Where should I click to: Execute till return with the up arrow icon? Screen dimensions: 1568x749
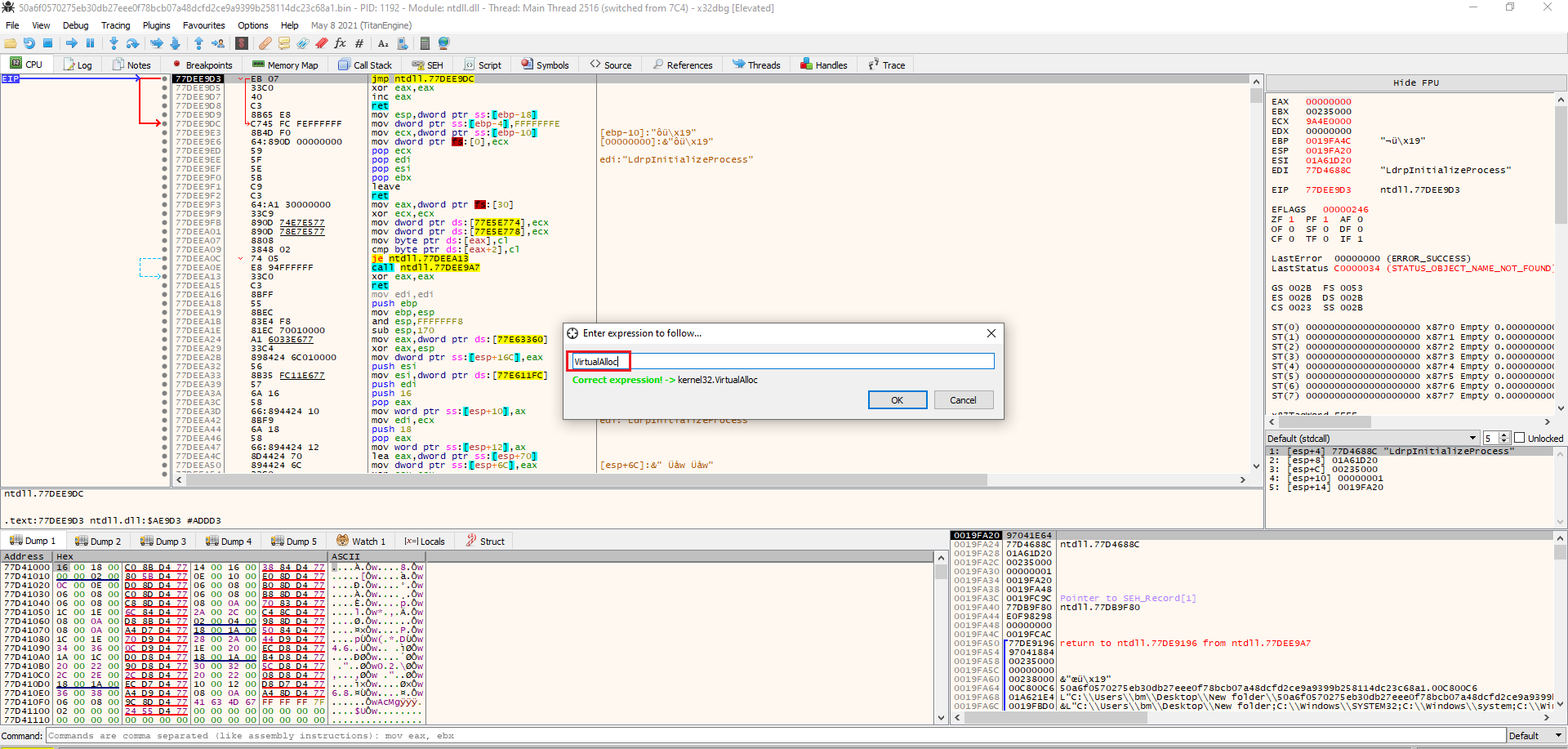pos(198,43)
